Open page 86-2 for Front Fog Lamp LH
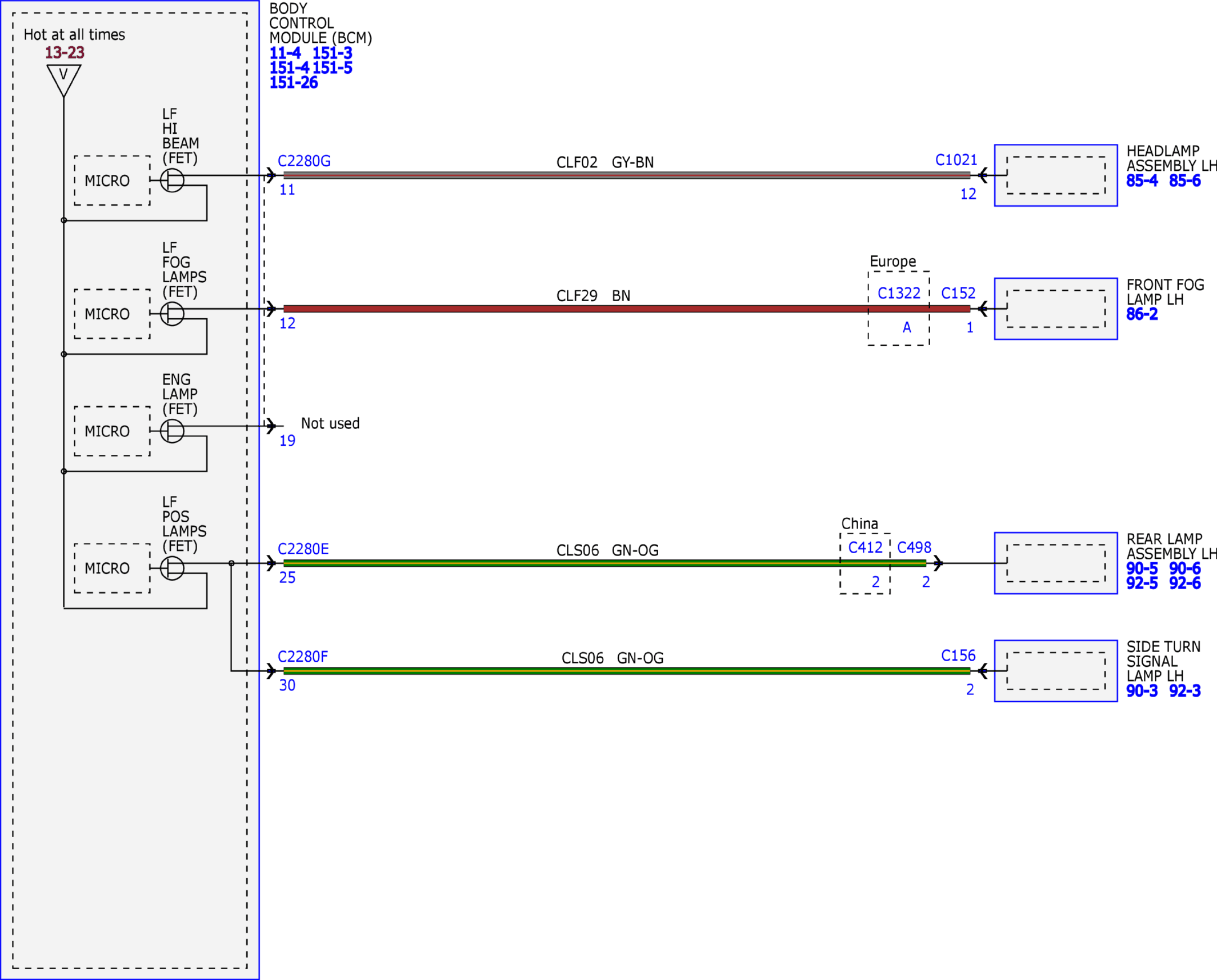This screenshot has width=1217, height=980. (1142, 314)
